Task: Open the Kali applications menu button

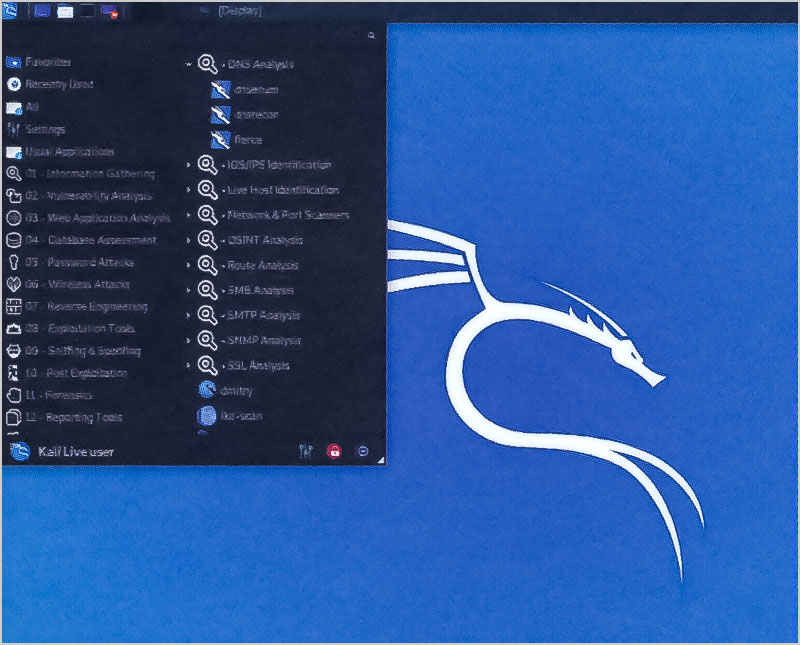Action: pyautogui.click(x=10, y=10)
